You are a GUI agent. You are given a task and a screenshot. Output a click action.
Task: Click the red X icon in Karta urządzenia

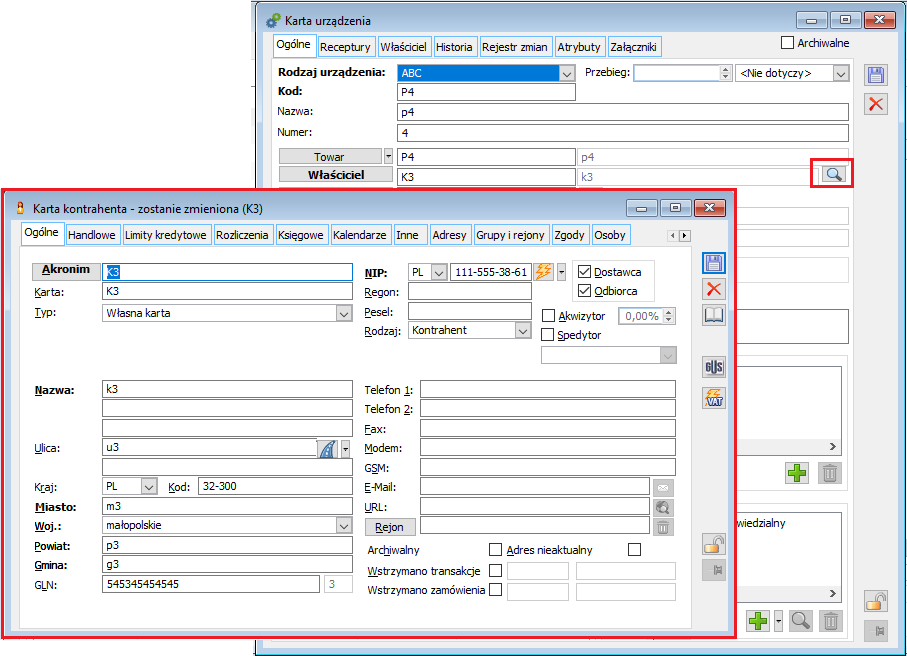coord(876,104)
